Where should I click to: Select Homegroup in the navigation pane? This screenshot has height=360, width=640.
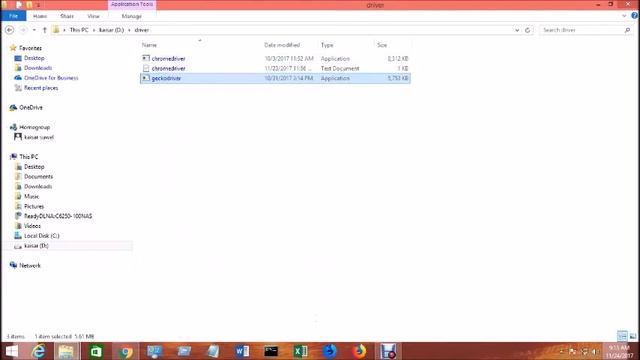click(34, 127)
